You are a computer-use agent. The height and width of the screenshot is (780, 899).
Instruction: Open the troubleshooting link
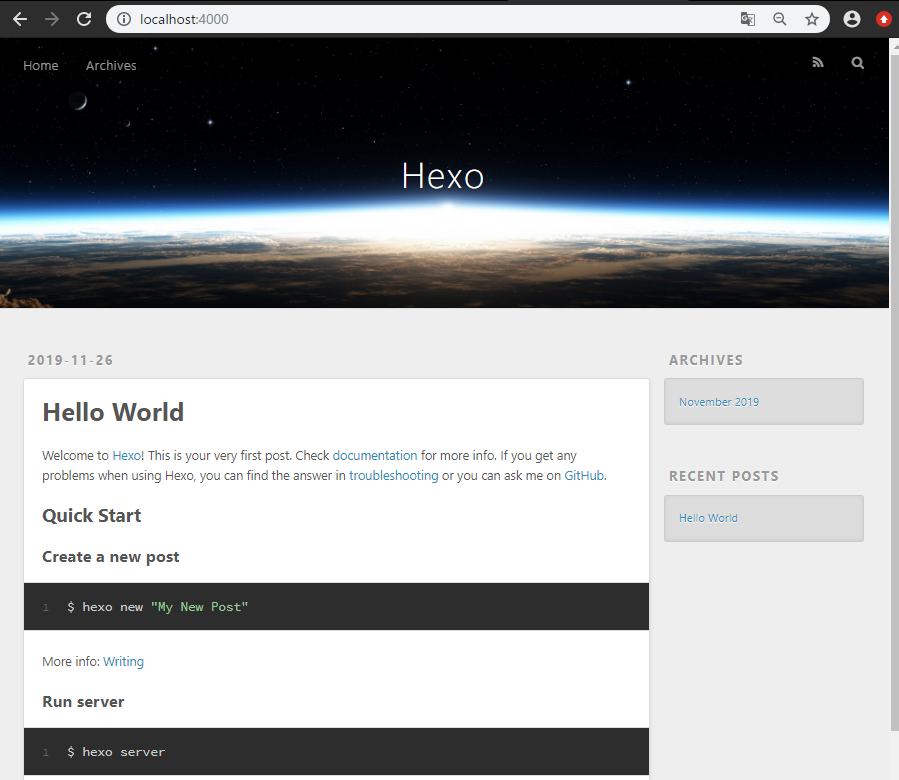tap(394, 475)
